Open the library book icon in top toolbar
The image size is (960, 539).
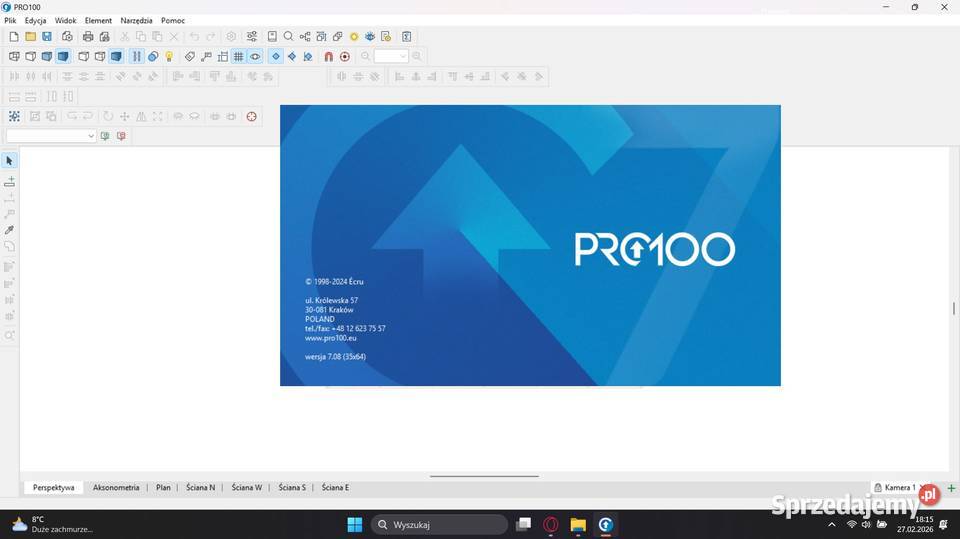(x=272, y=37)
